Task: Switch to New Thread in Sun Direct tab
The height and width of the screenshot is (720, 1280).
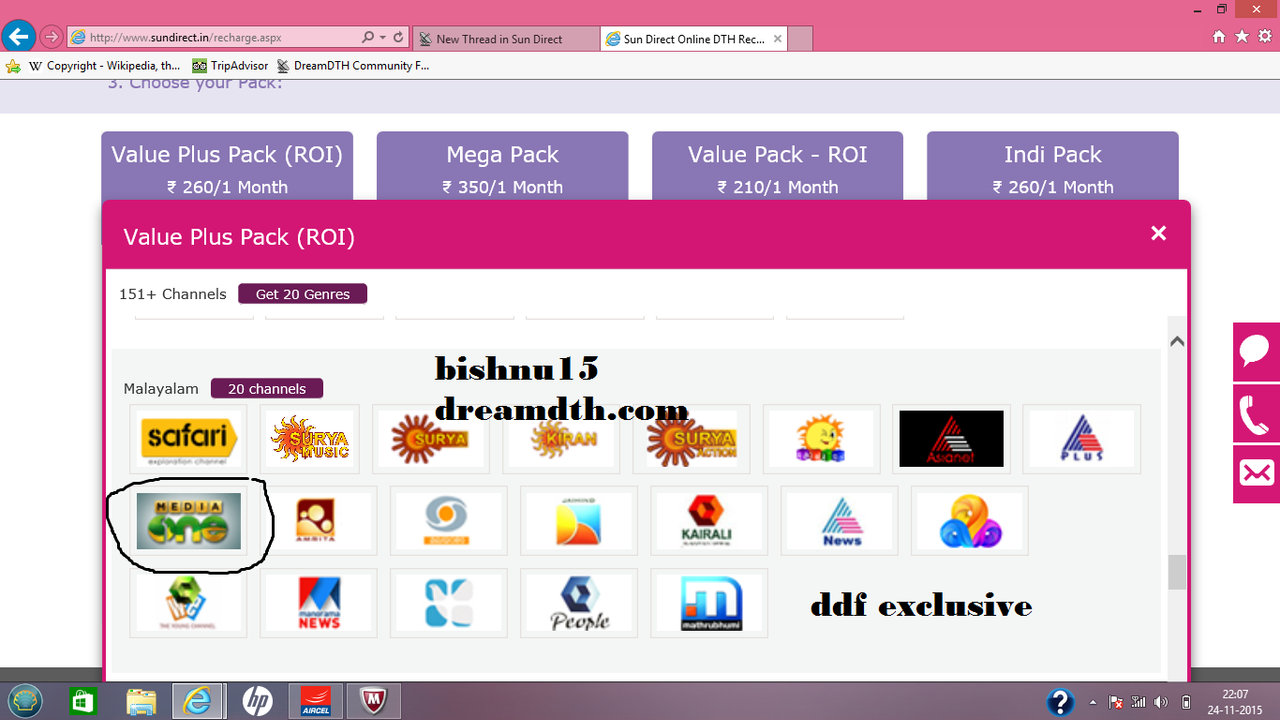Action: pyautogui.click(x=504, y=39)
